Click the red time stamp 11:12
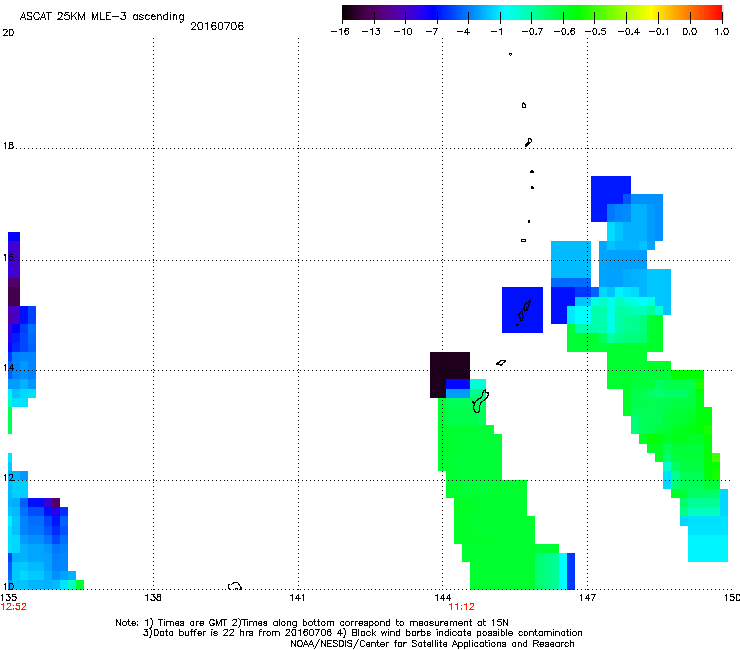The height and width of the screenshot is (650, 740). tap(462, 607)
